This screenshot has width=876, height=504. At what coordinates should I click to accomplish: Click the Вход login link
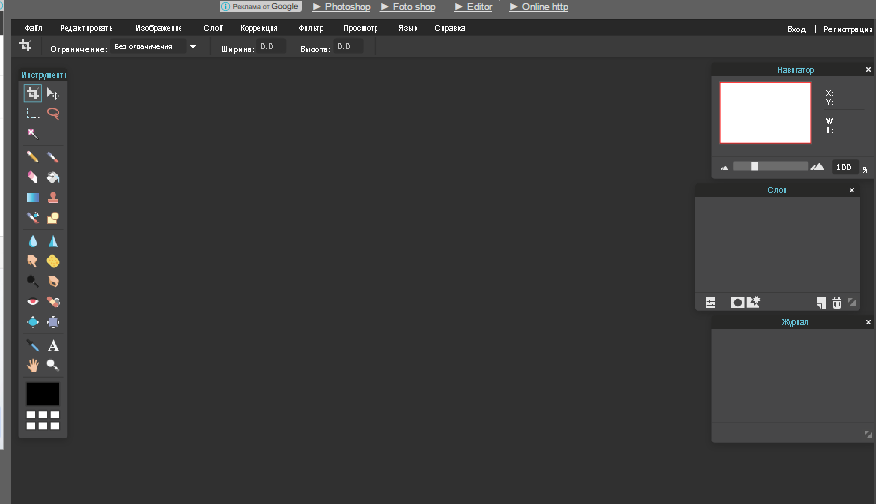796,30
